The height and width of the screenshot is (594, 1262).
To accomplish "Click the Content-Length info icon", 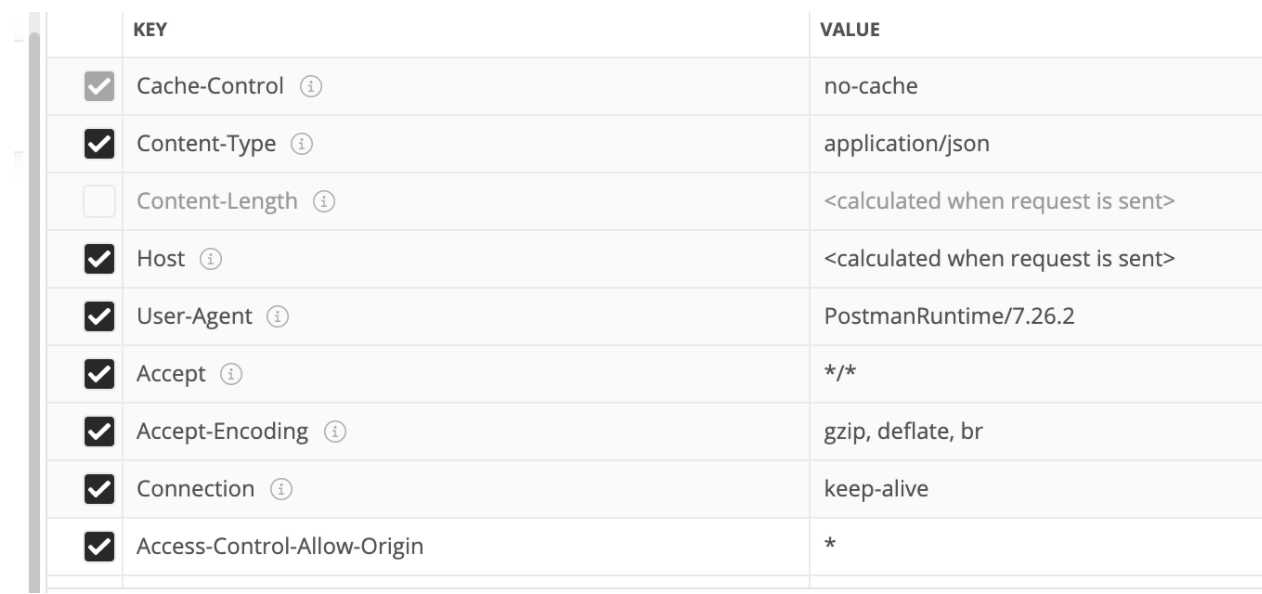I will 324,202.
